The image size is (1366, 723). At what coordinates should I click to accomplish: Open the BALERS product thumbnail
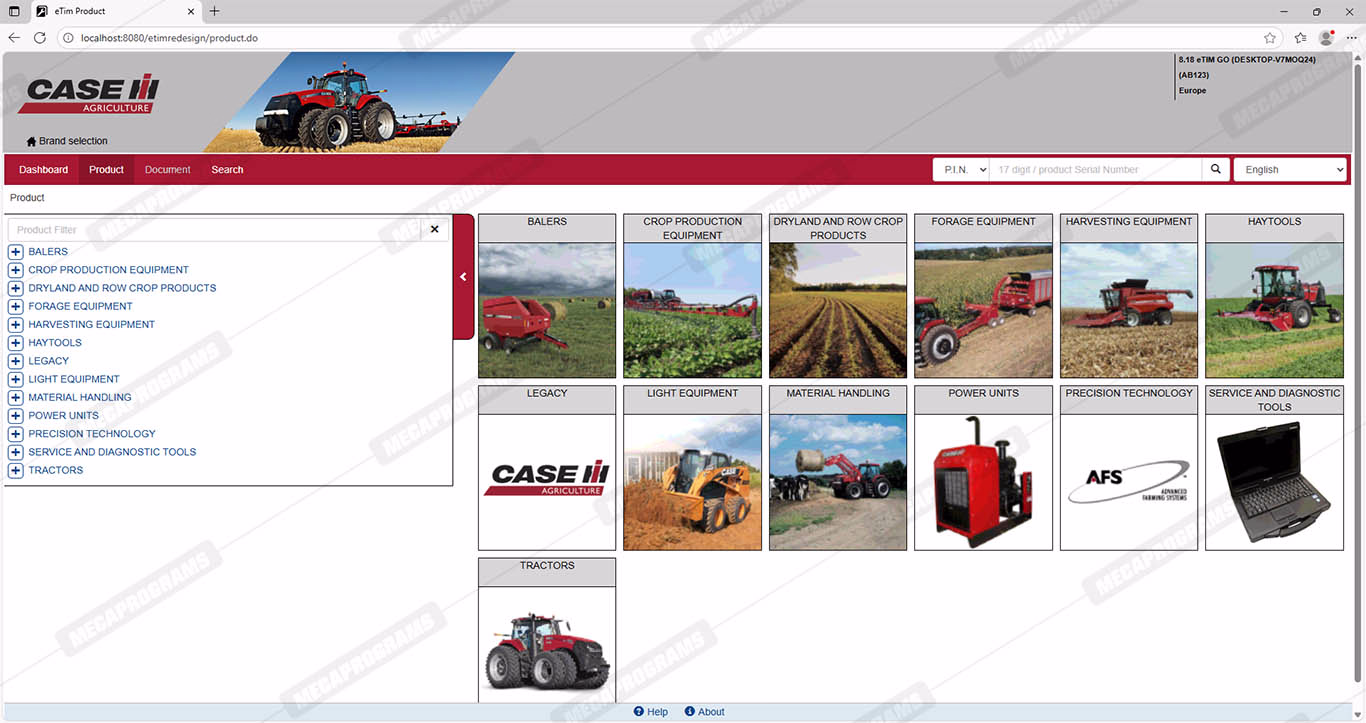coord(547,296)
